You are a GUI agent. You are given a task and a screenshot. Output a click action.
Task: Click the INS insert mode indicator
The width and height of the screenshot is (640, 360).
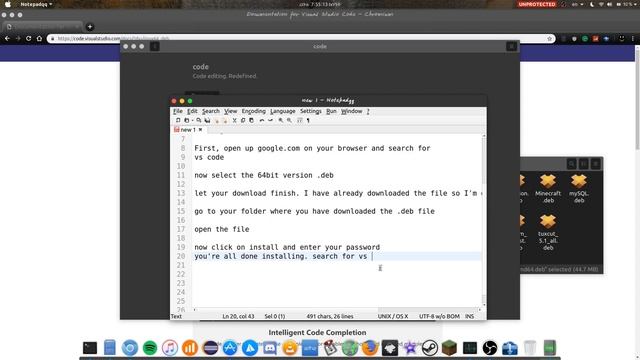tap(469, 316)
